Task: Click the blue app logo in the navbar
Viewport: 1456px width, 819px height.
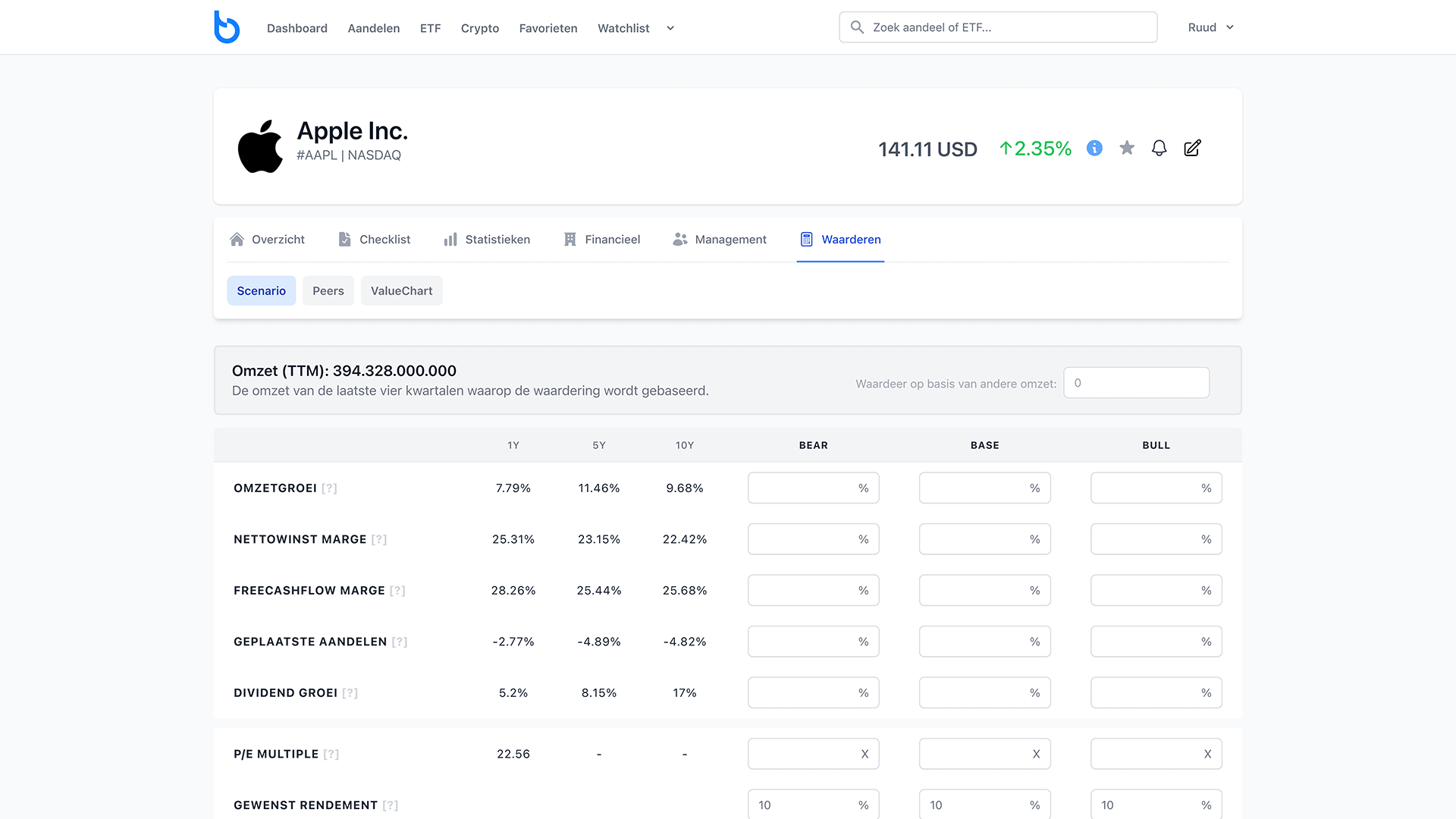Action: 227,27
